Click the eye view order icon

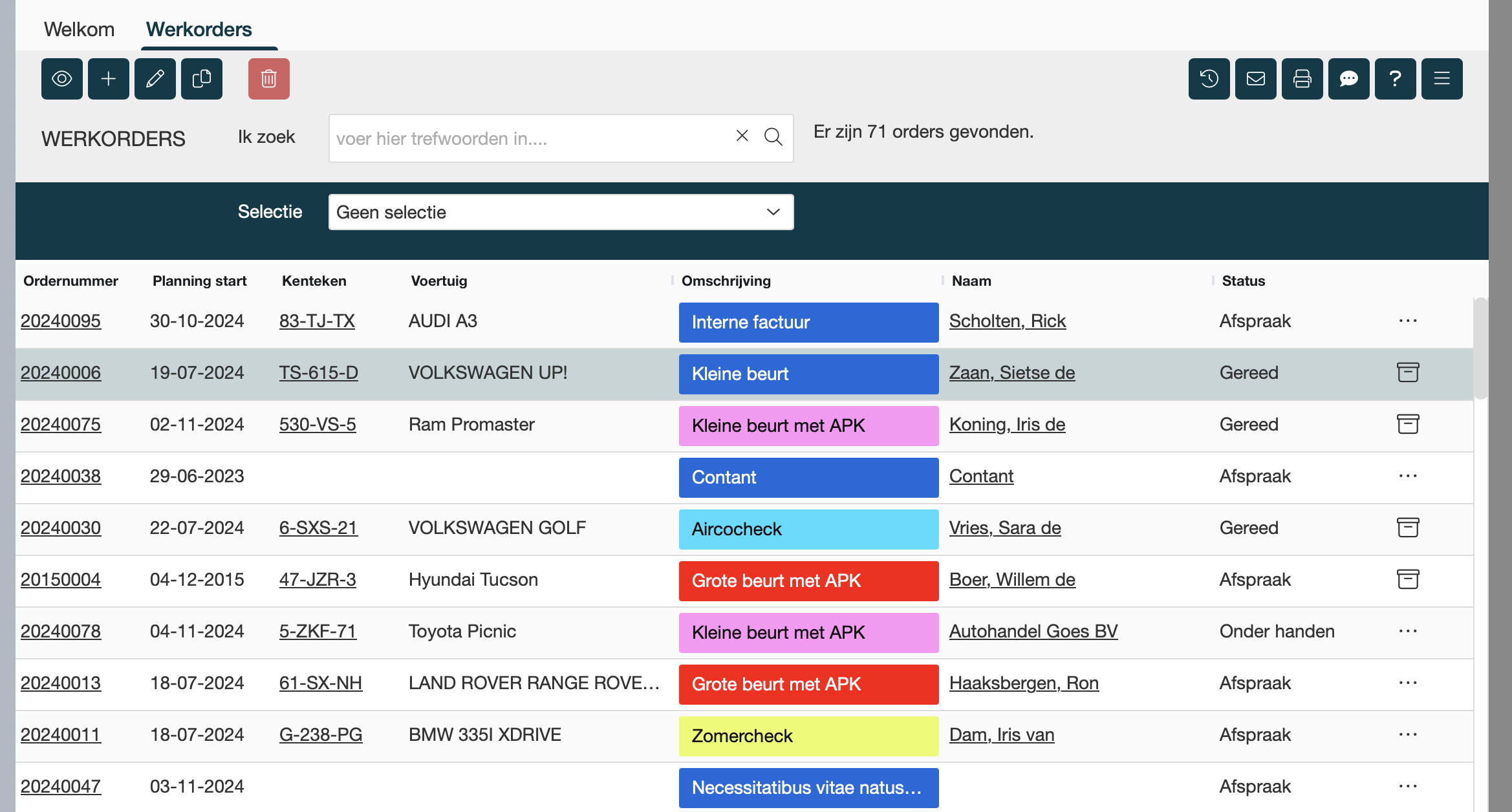(62, 79)
